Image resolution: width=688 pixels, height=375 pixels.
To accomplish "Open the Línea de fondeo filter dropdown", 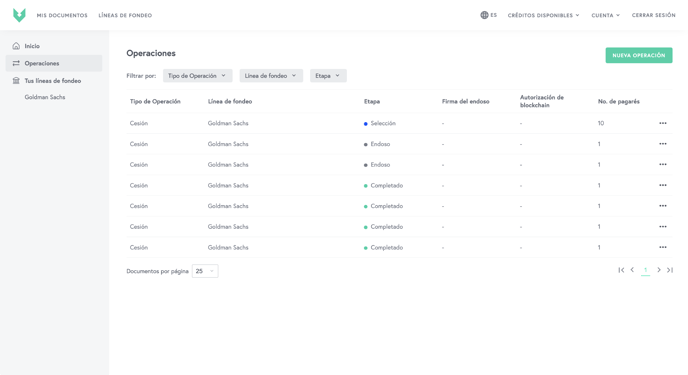I will [271, 76].
